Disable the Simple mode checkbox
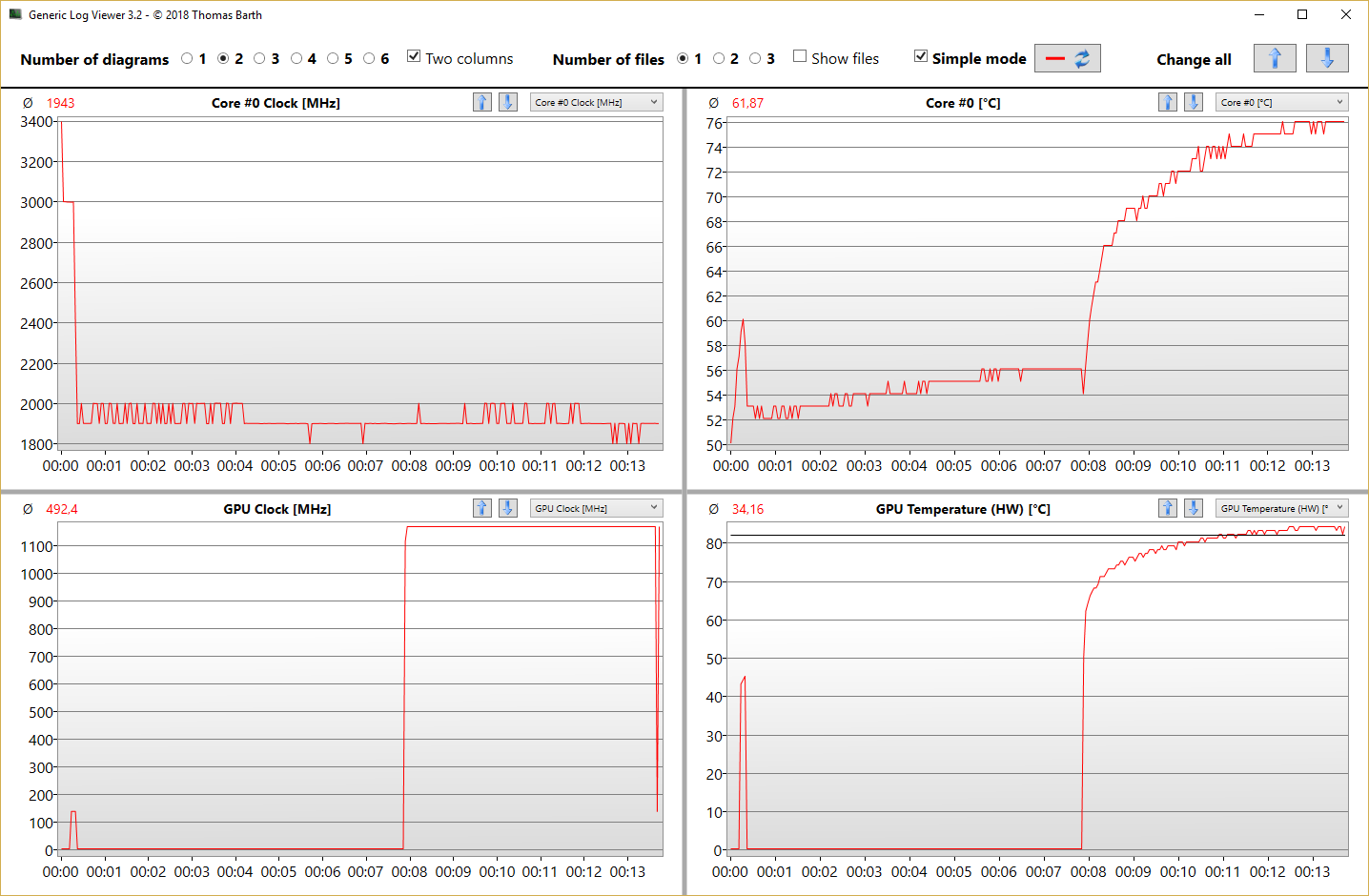This screenshot has height=896, width=1369. [x=921, y=56]
